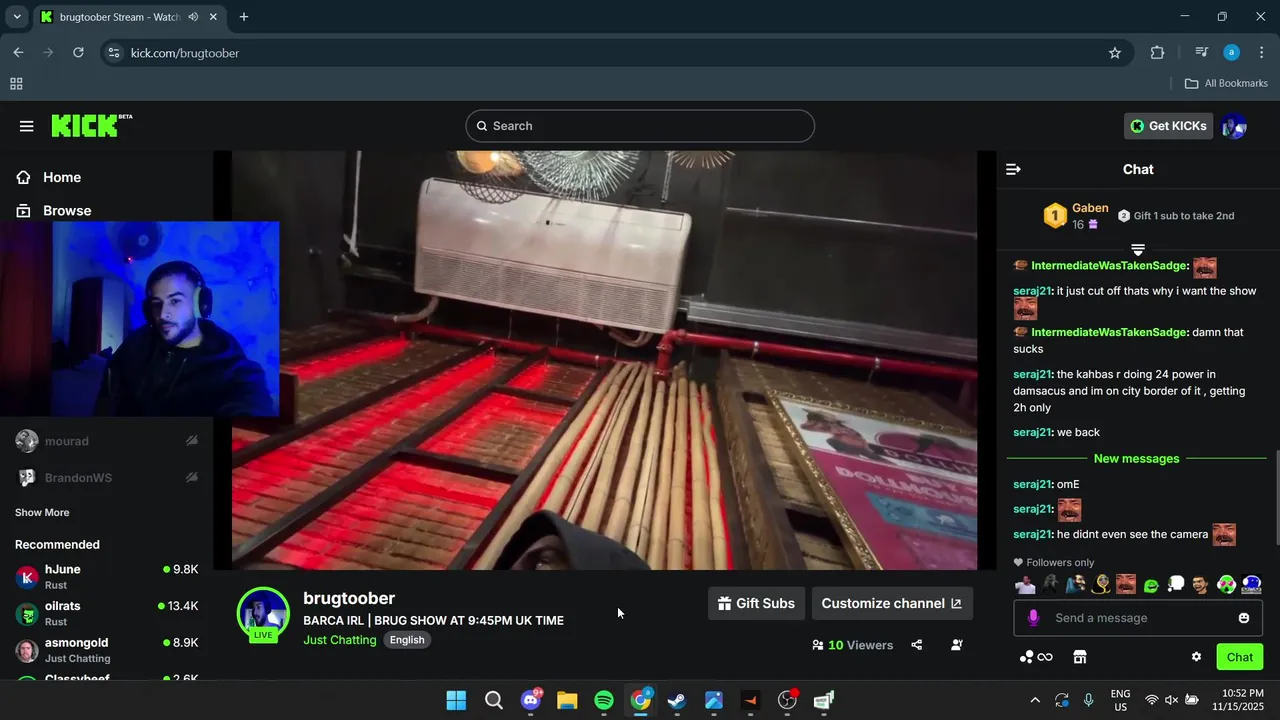Open the hamburger sidebar menu
This screenshot has height=720, width=1280.
(26, 126)
